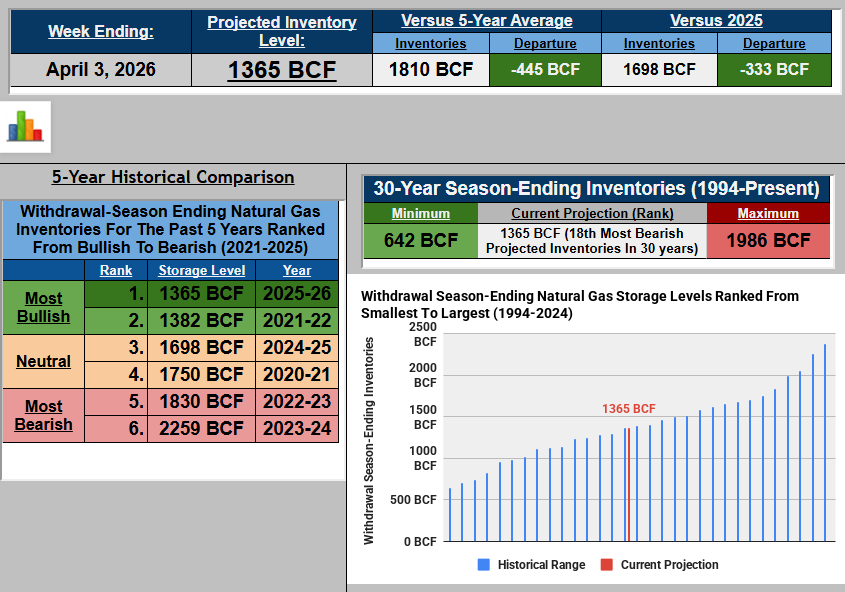Click the Historical Range legend label

pos(542,565)
